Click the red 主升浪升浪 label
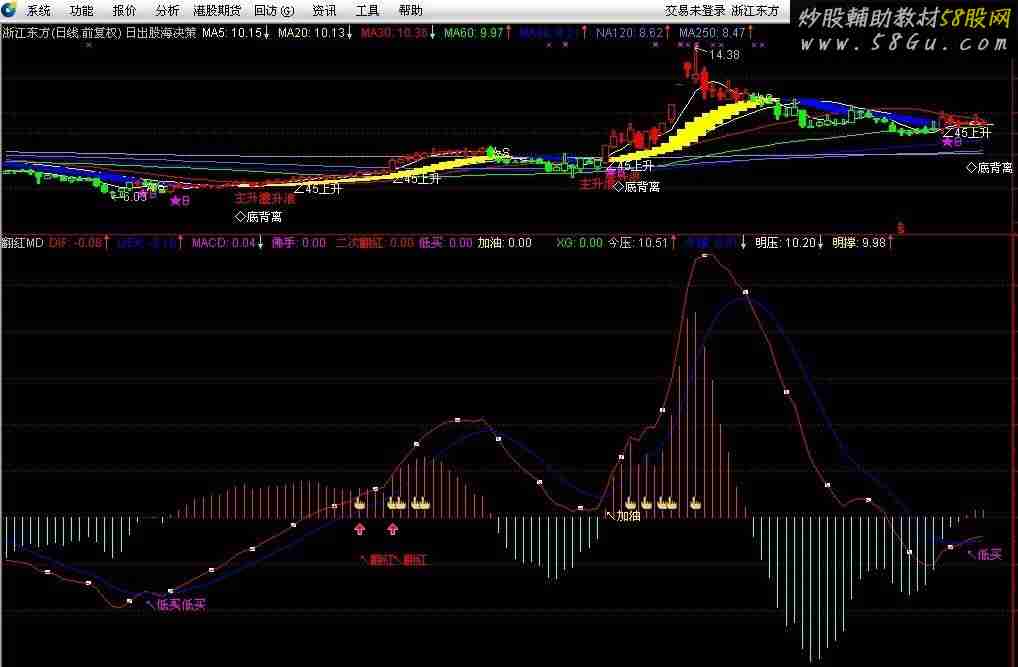Image resolution: width=1018 pixels, height=667 pixels. click(265, 199)
